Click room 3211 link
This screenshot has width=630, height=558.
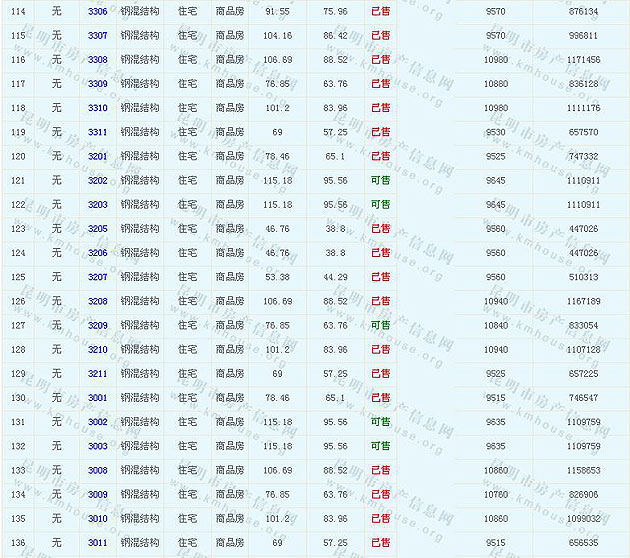click(x=97, y=373)
